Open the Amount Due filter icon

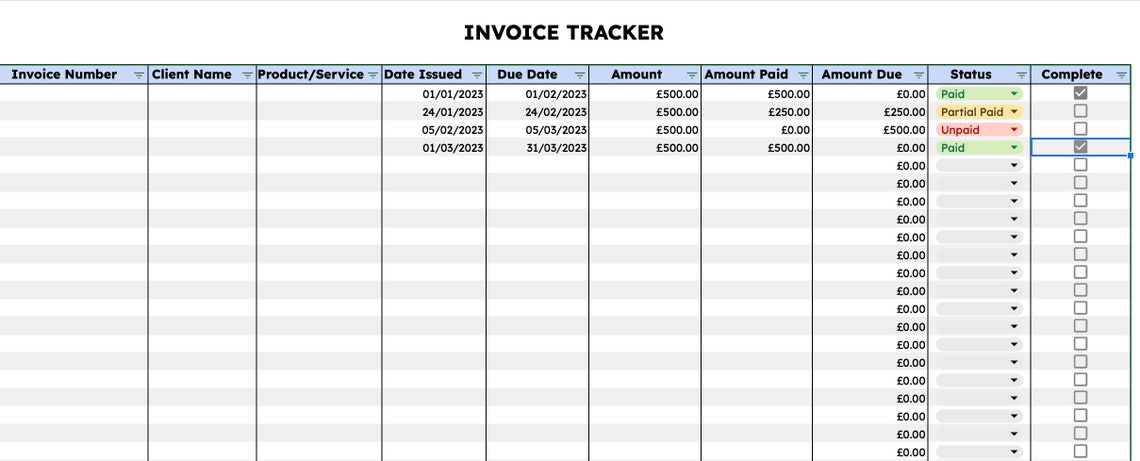coord(919,75)
